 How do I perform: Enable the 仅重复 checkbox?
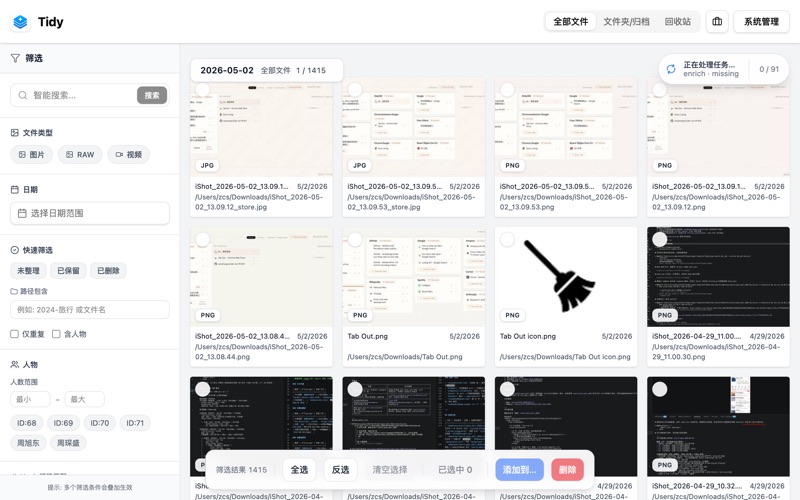pos(14,334)
